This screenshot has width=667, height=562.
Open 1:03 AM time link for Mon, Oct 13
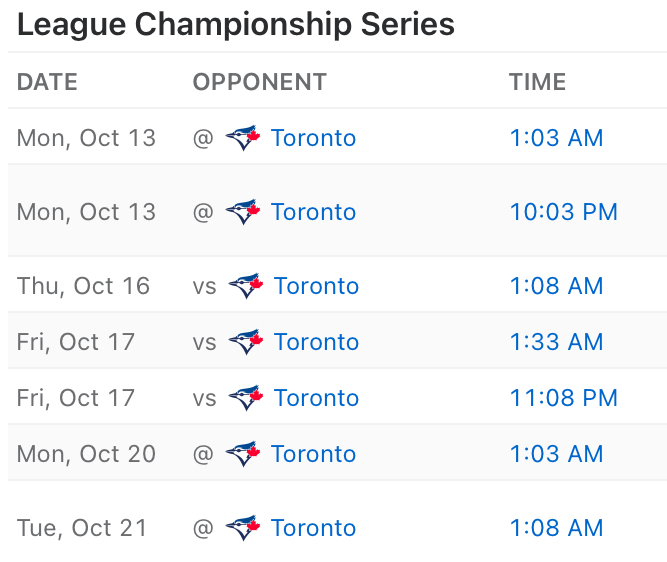[x=556, y=138]
